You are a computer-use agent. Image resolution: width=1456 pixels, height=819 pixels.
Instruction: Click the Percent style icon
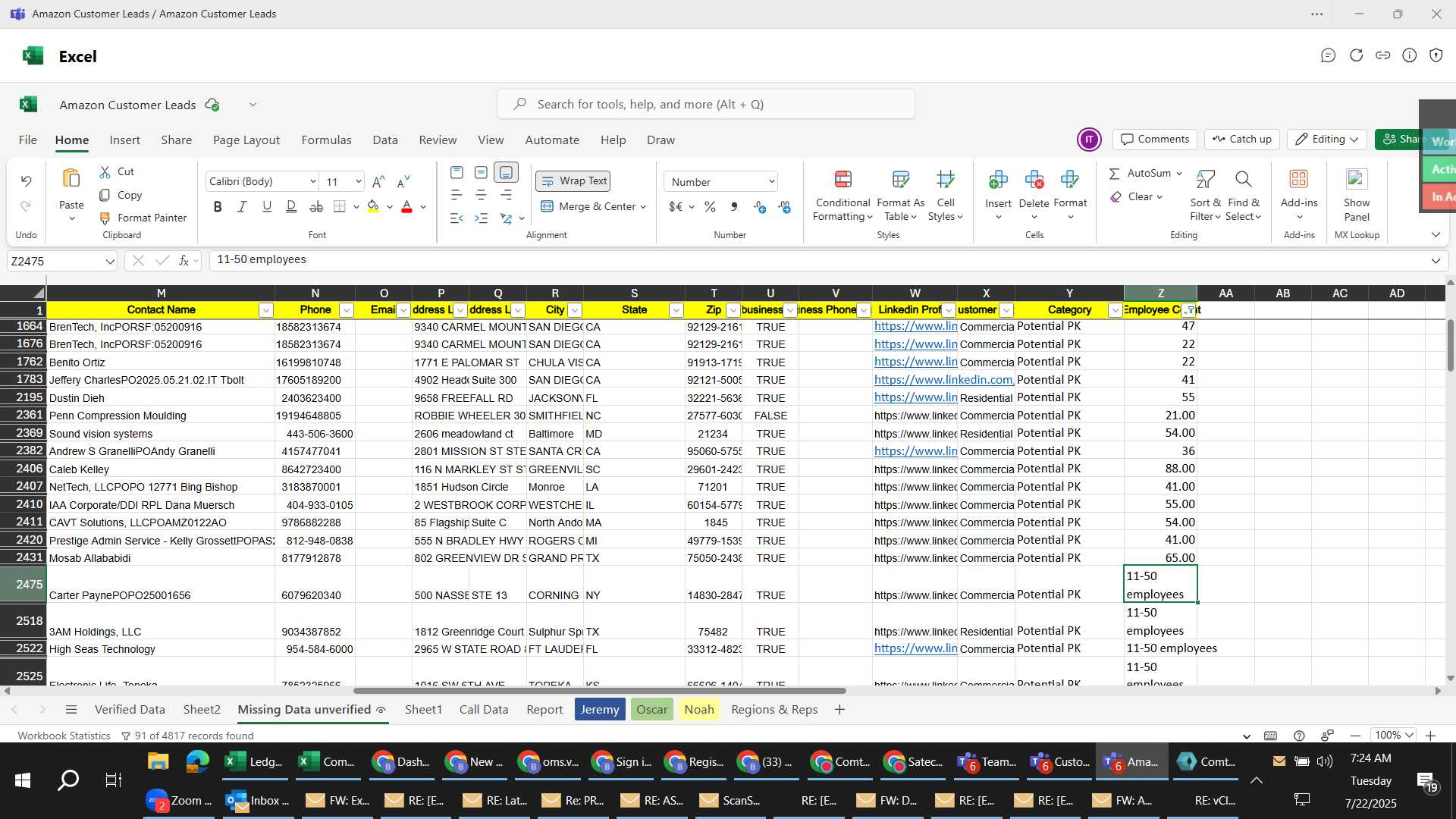[710, 207]
